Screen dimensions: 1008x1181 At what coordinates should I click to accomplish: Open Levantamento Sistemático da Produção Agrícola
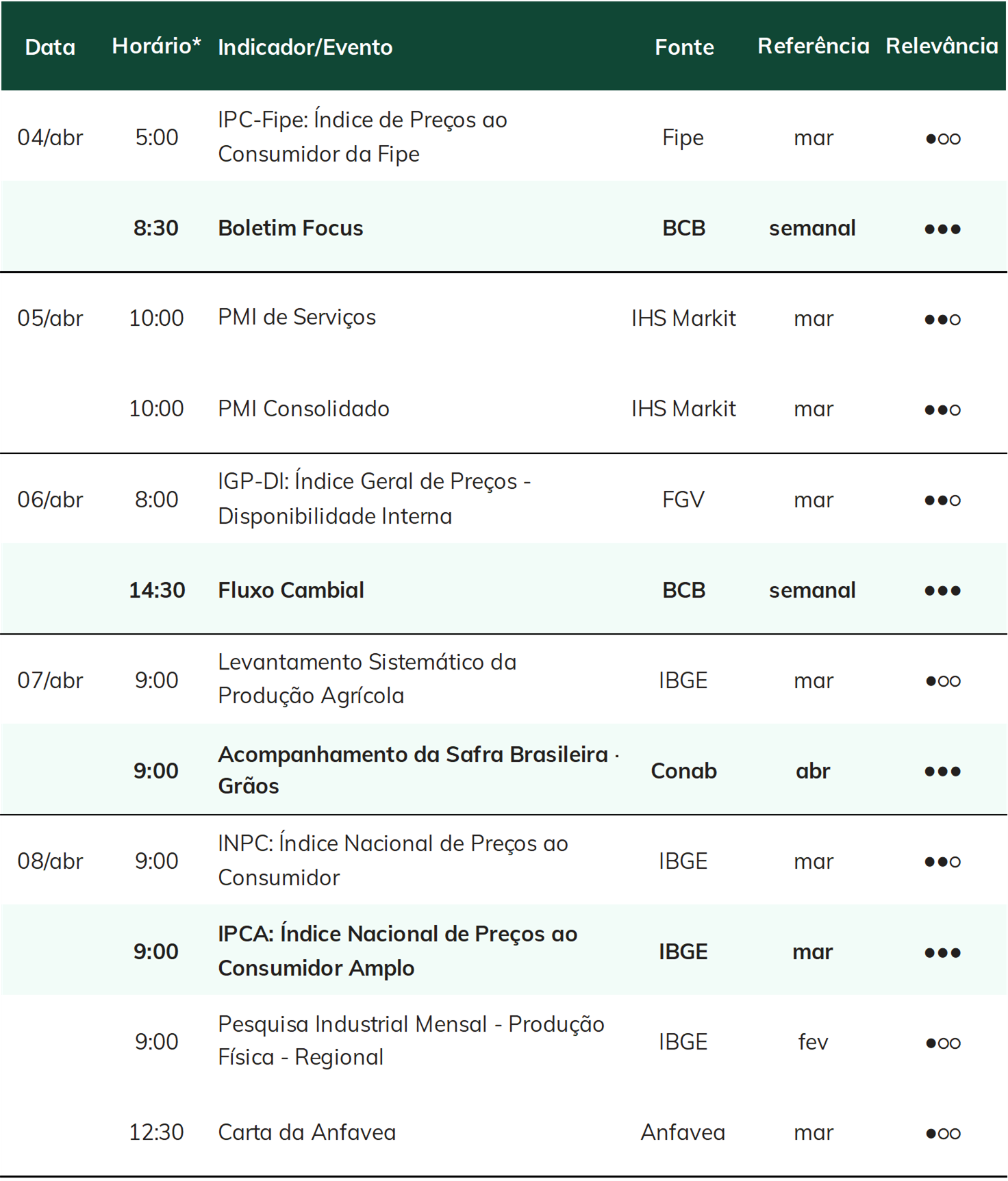(367, 678)
